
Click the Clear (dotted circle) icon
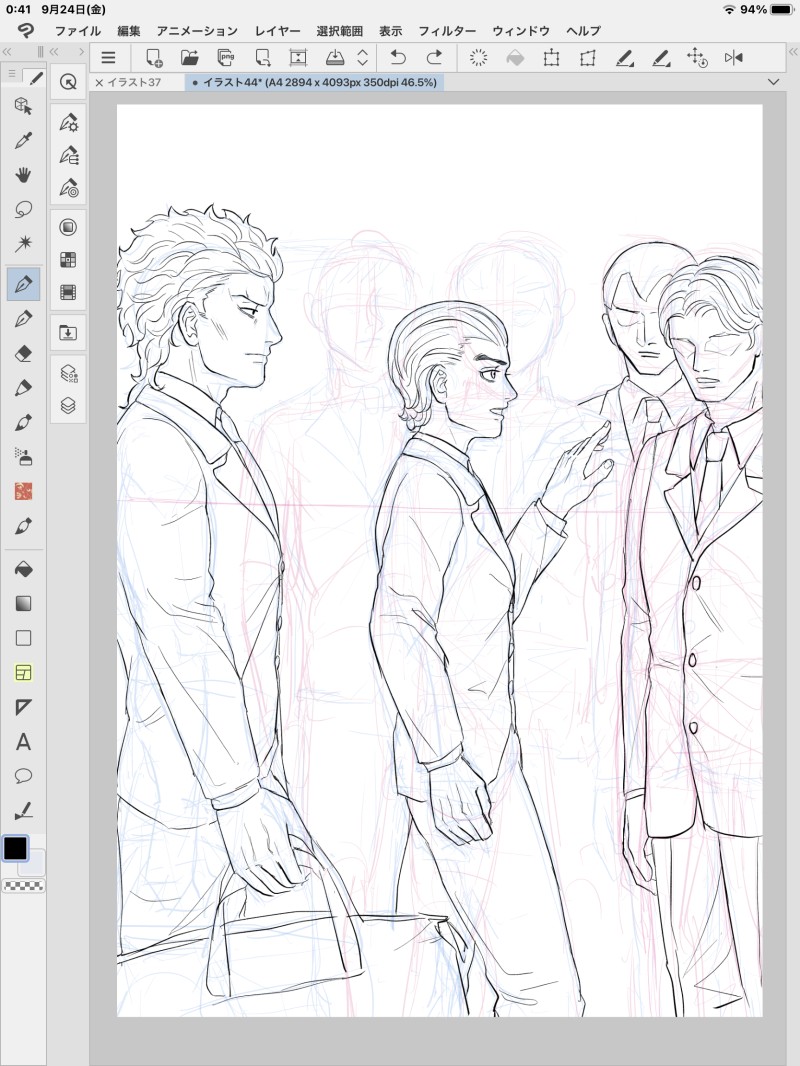[x=479, y=58]
